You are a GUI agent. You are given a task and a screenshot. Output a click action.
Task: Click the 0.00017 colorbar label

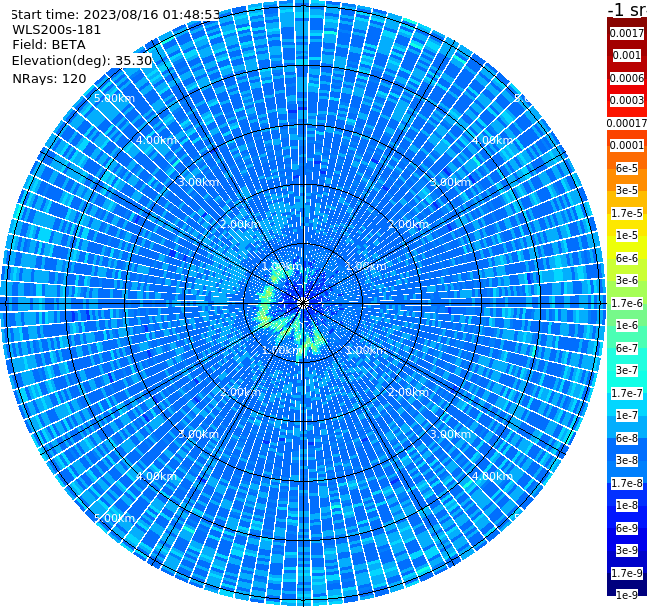coord(627,123)
